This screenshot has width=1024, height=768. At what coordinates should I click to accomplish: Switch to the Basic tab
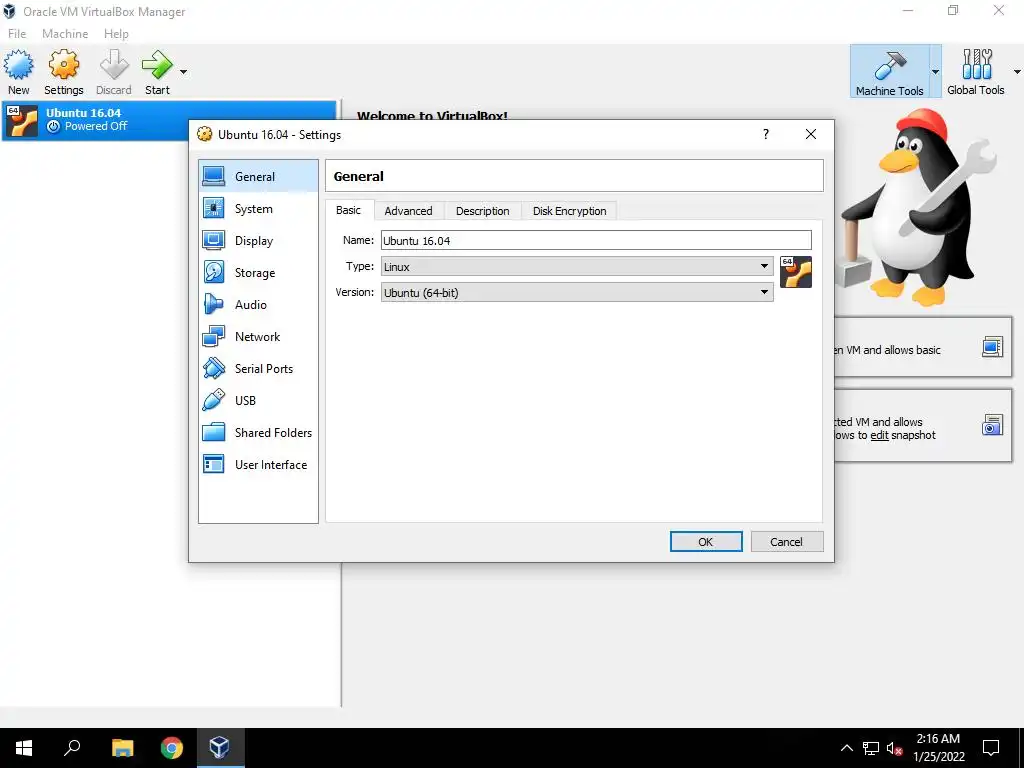349,210
